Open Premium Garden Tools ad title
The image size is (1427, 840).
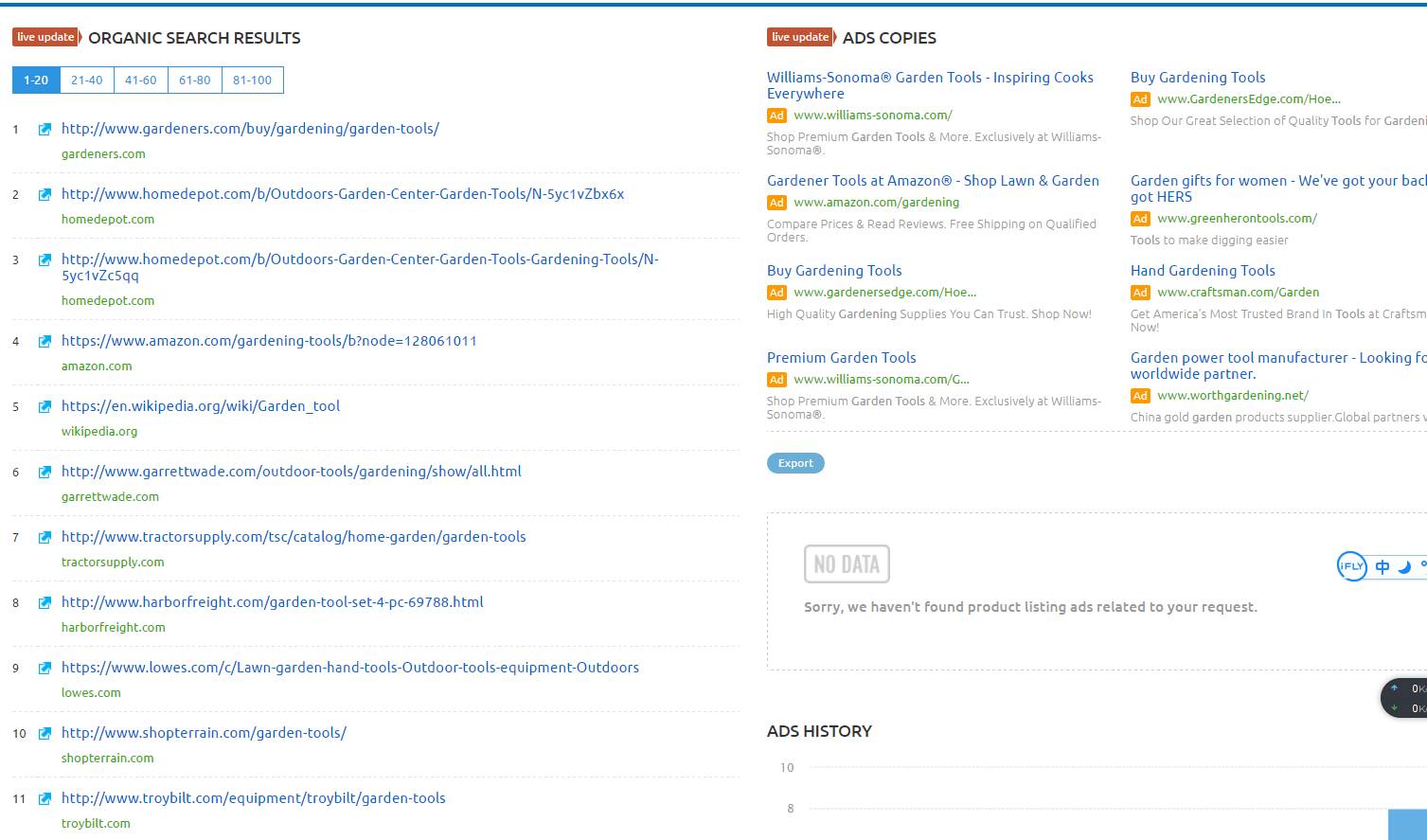[842, 358]
